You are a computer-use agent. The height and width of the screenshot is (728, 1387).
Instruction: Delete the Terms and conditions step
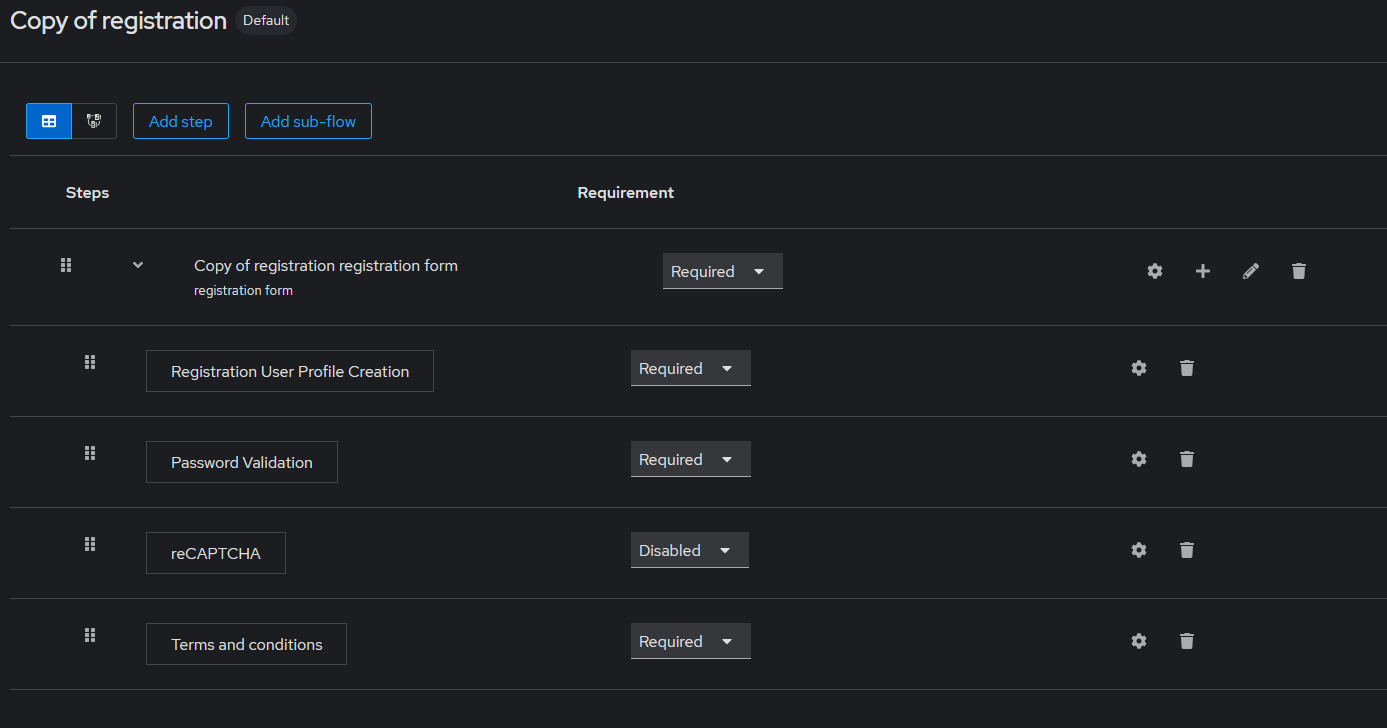tap(1186, 641)
